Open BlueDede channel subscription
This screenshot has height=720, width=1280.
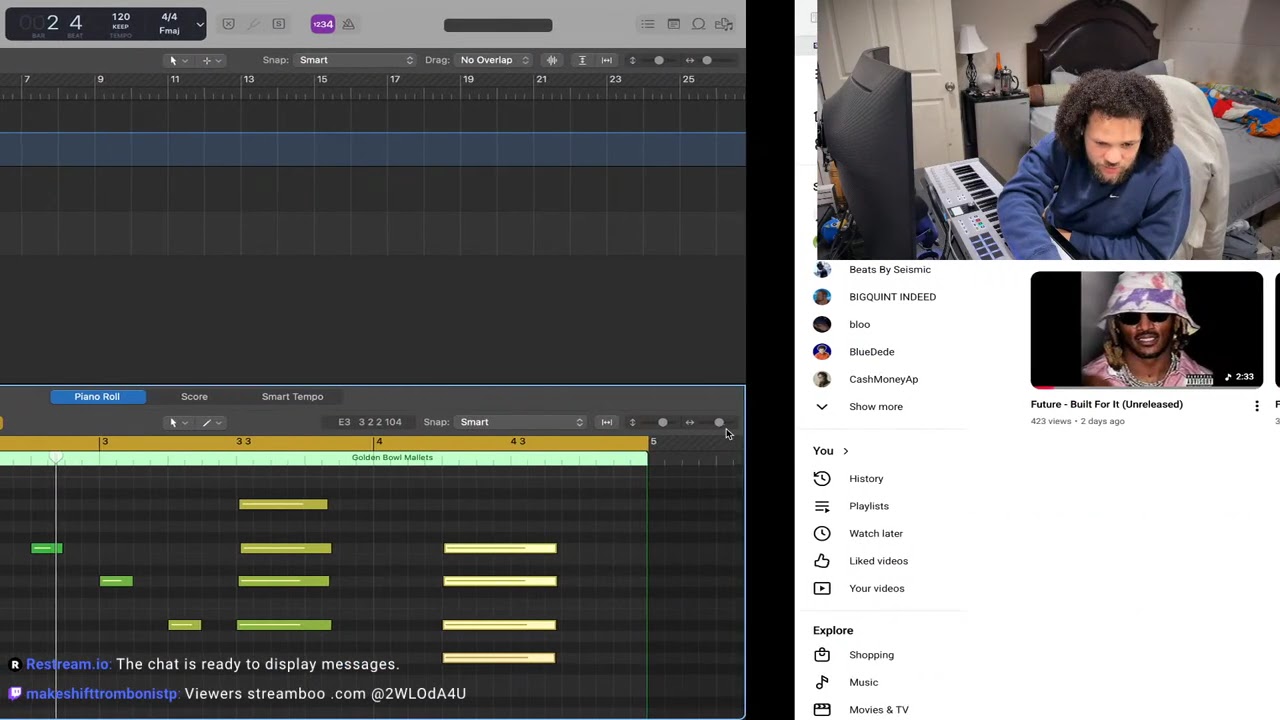pyautogui.click(x=871, y=352)
